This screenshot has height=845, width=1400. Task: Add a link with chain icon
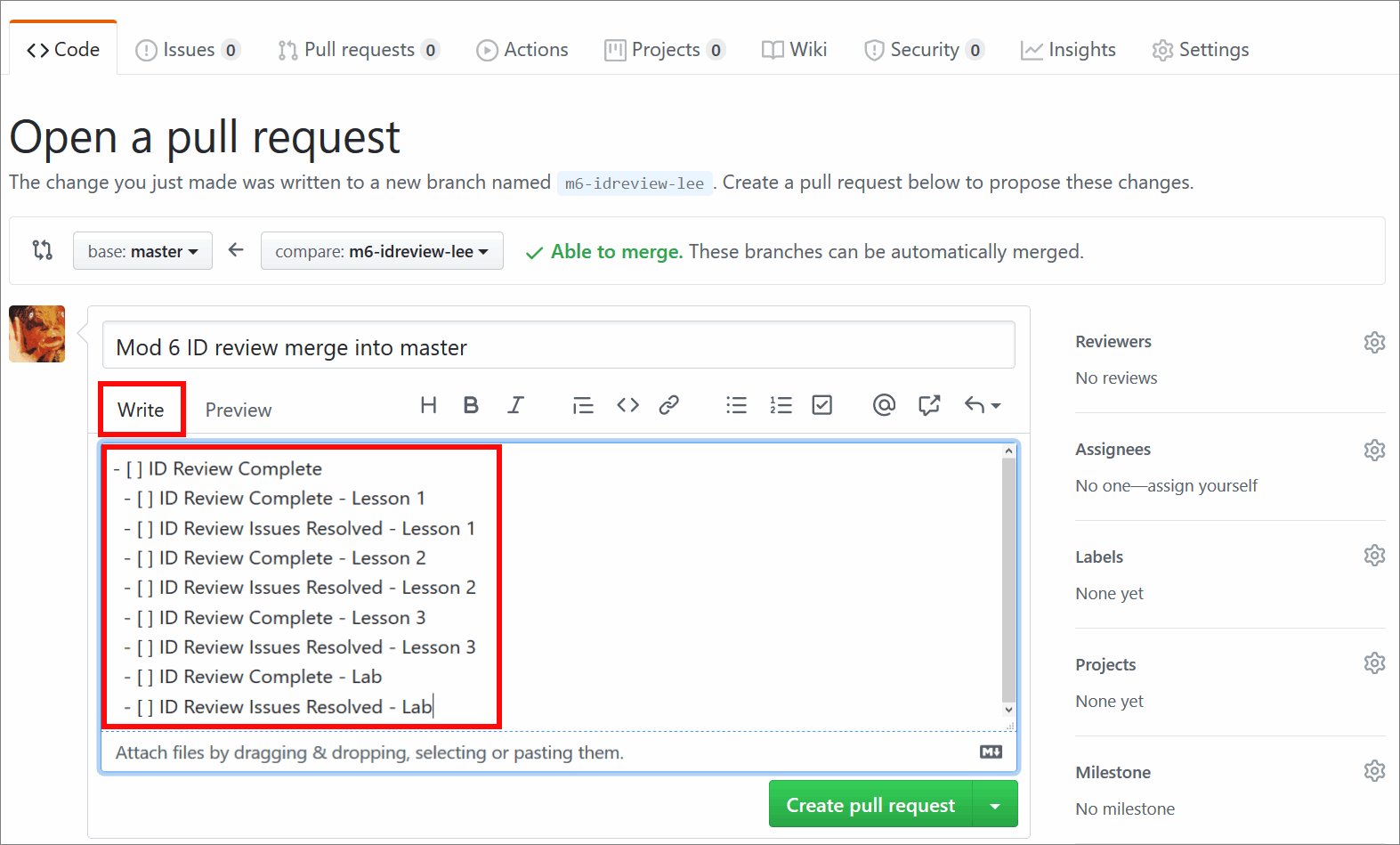pos(669,405)
